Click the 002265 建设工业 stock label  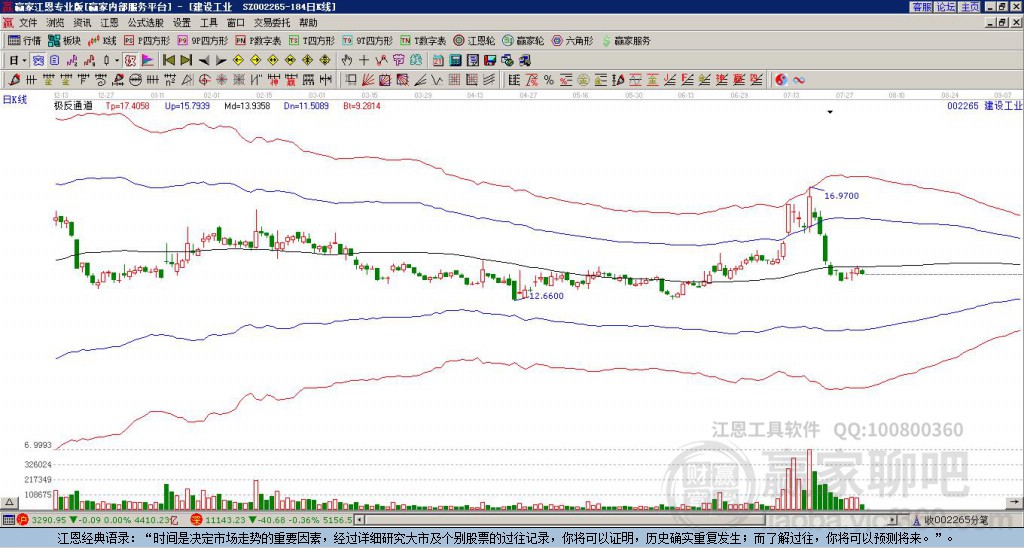(984, 106)
